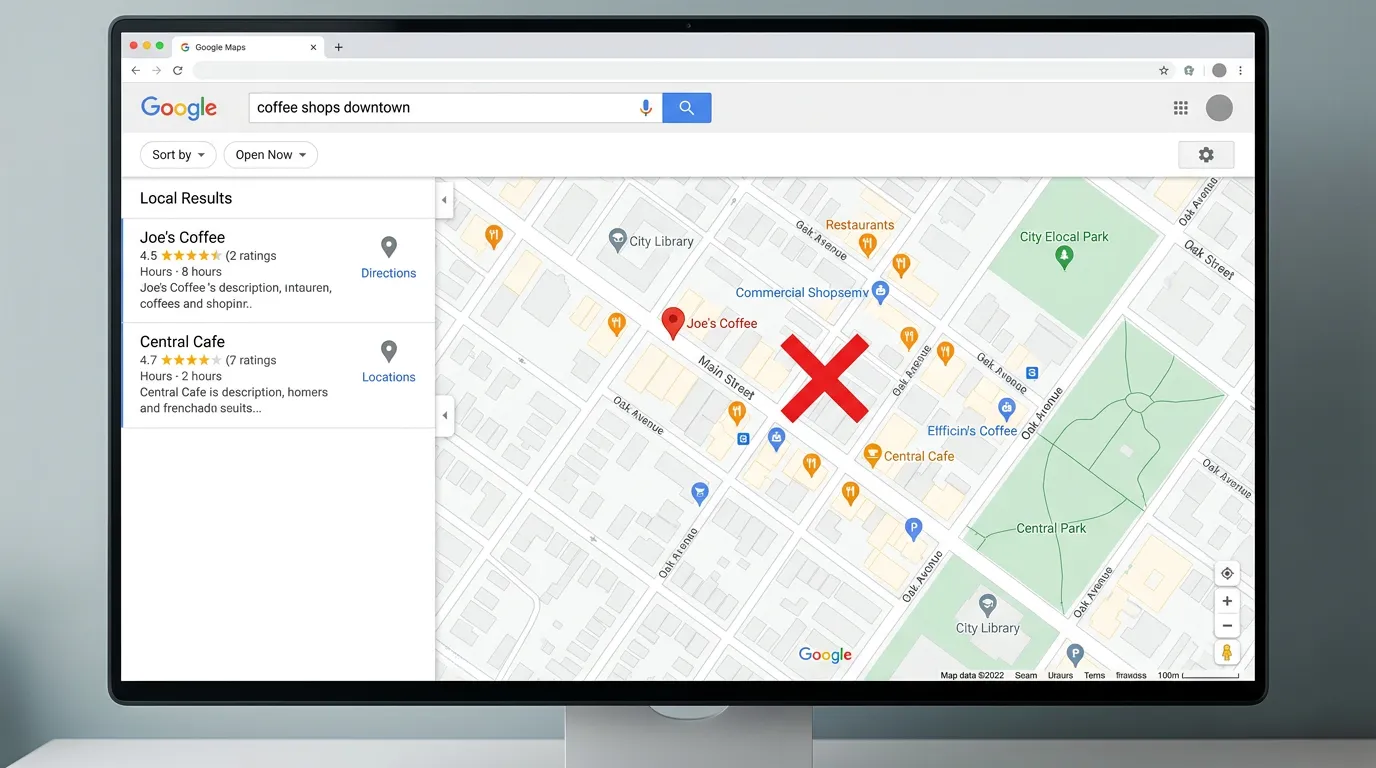Click the blue magnifier search button
The width and height of the screenshot is (1376, 768).
point(686,108)
